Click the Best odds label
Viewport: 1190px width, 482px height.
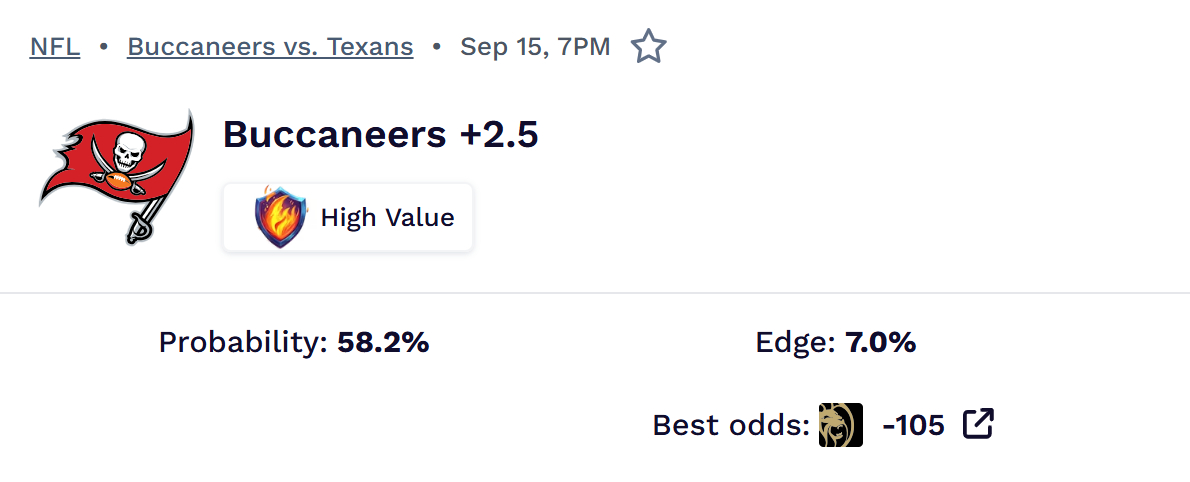click(x=732, y=425)
